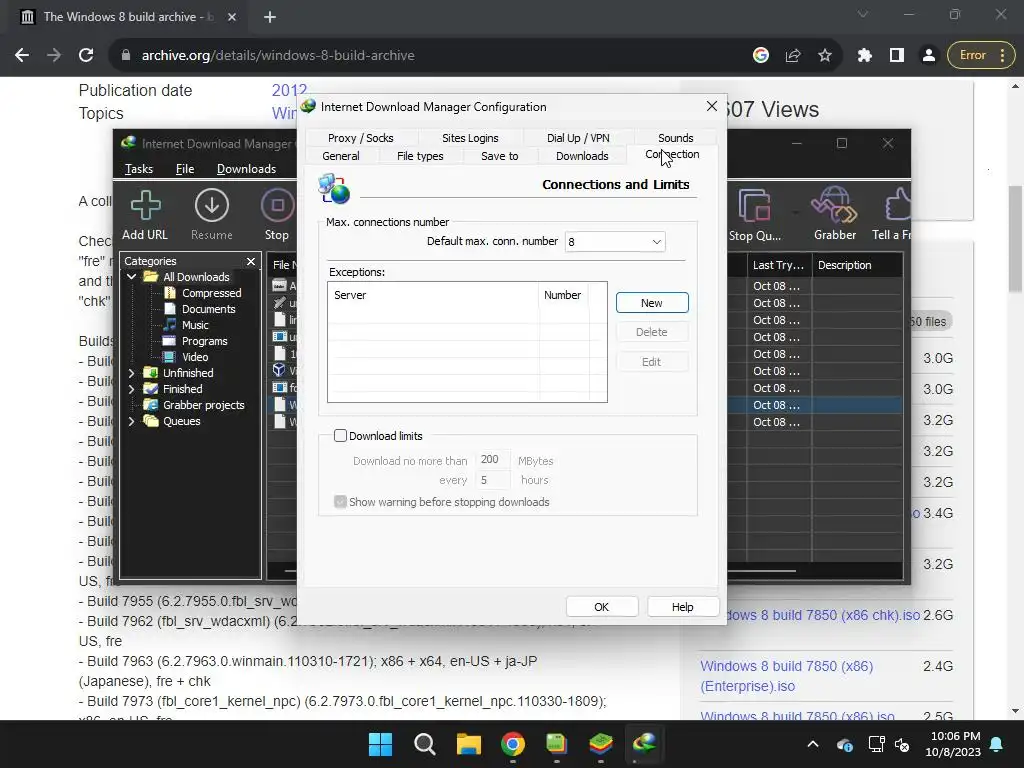Screen dimensions: 1024x768
Task: Select the Programs category
Action: pyautogui.click(x=195, y=341)
